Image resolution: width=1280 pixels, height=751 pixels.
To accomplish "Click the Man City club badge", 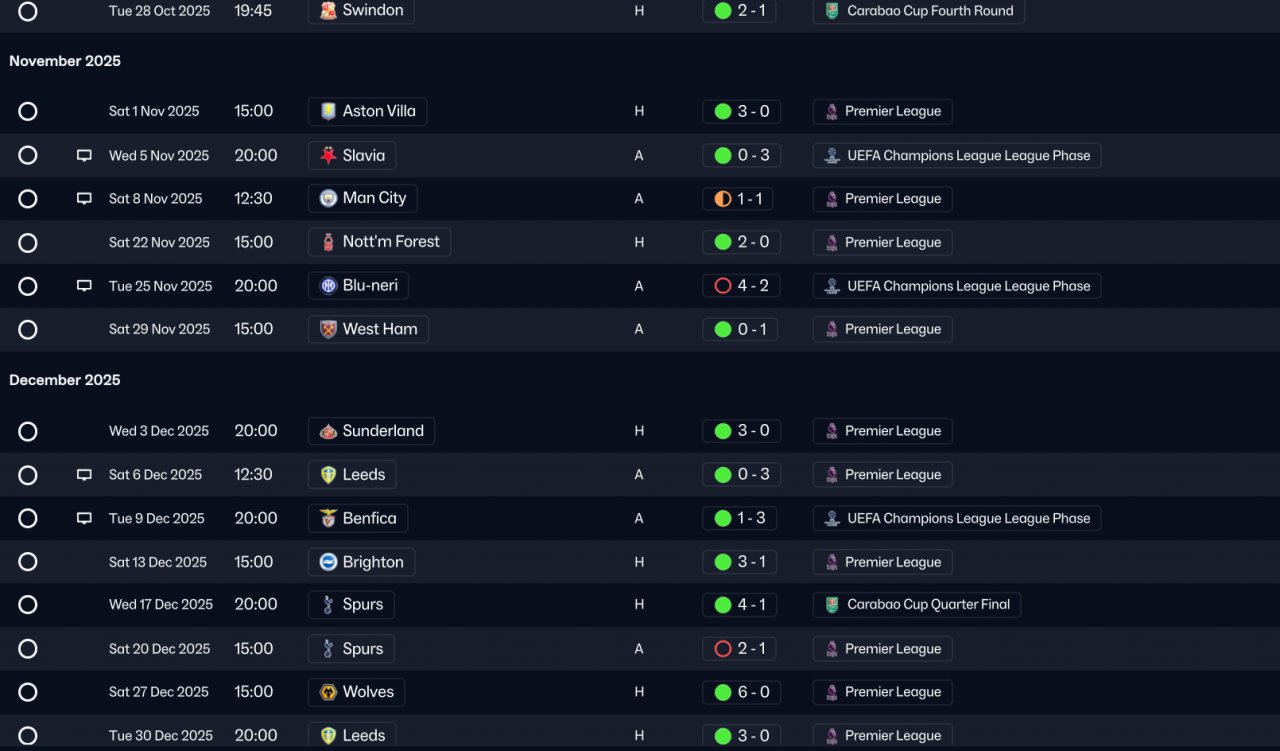I will point(328,198).
